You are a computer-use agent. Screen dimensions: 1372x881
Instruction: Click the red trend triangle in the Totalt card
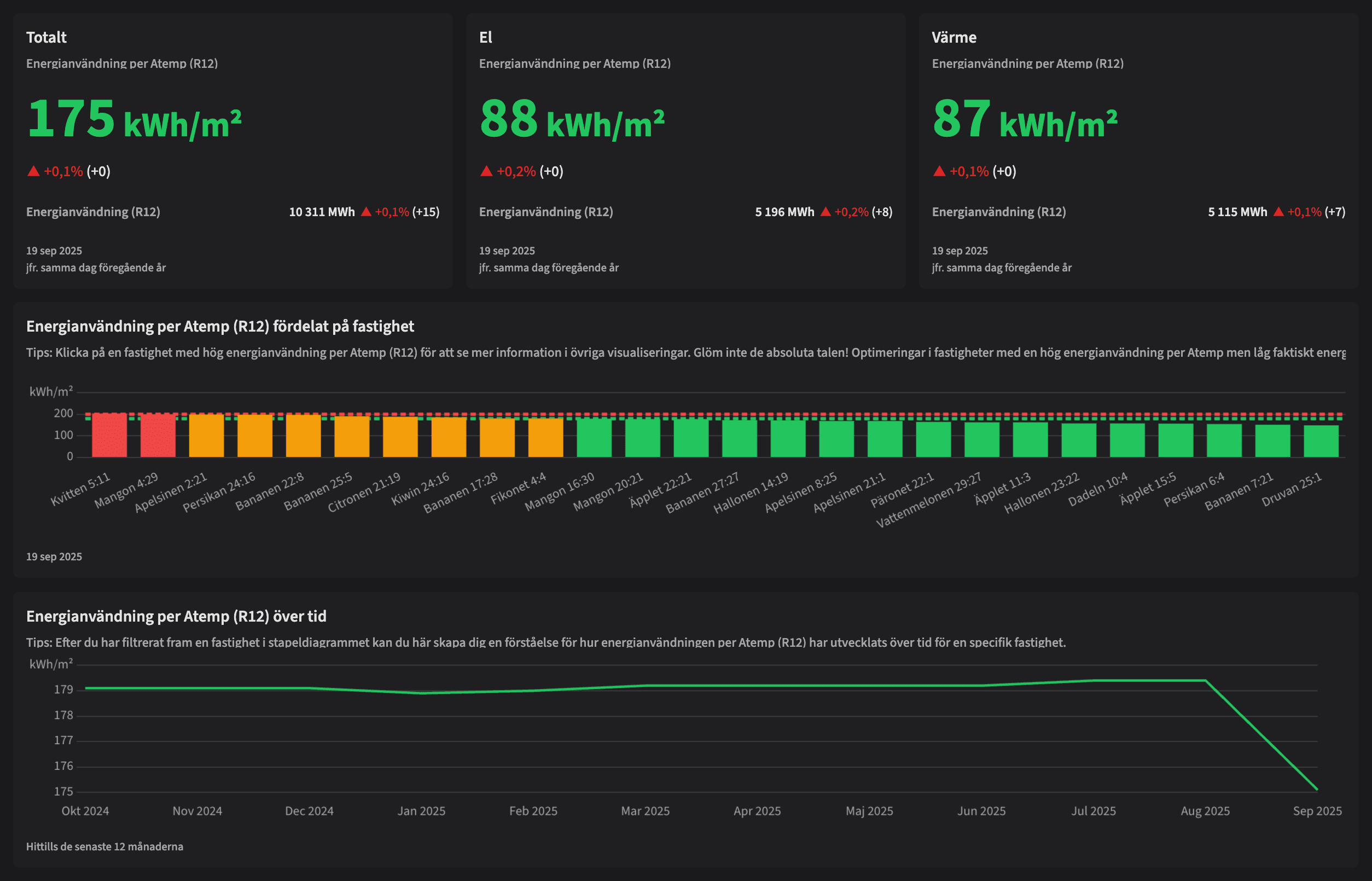pos(34,171)
